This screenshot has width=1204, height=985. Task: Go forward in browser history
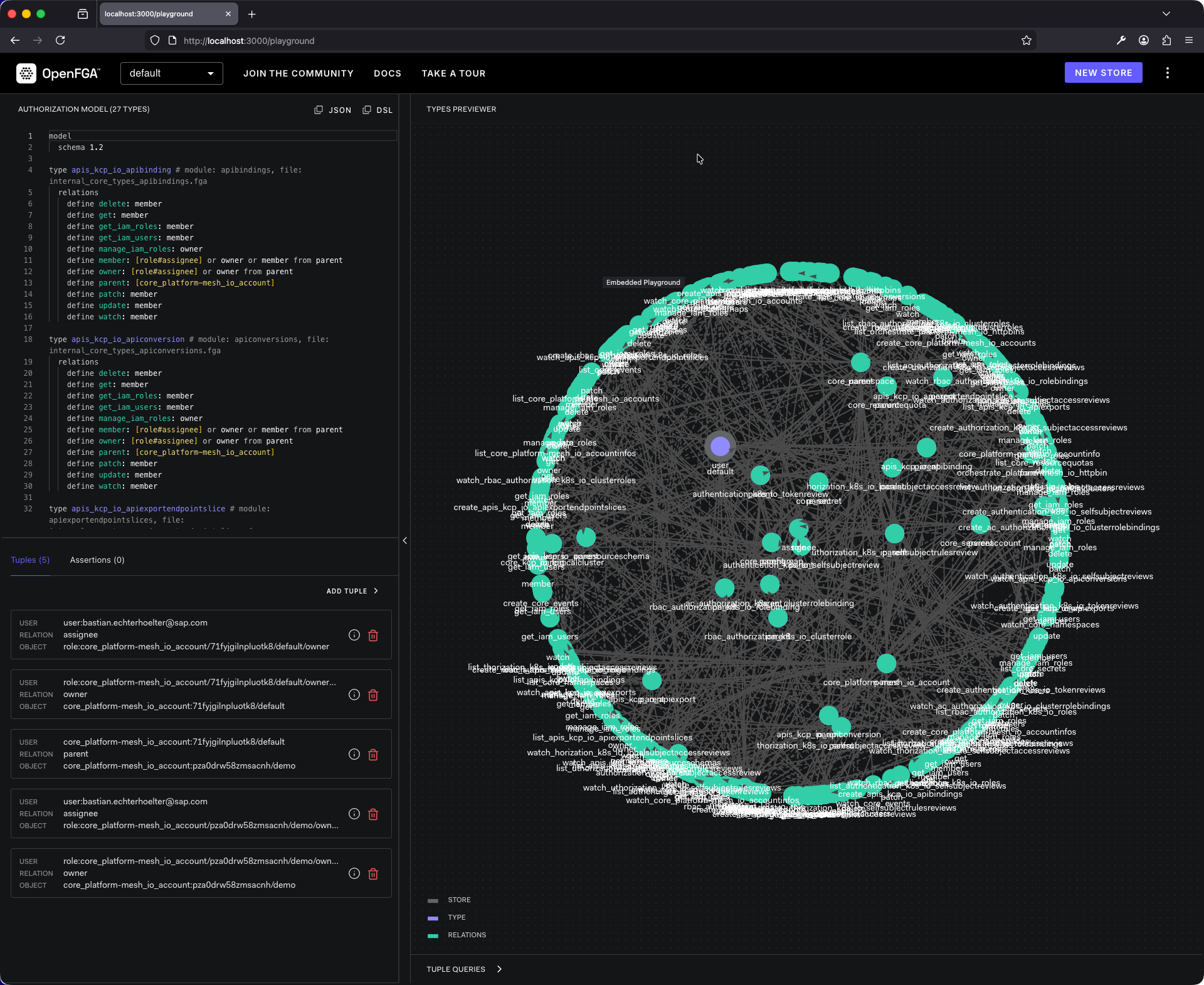point(38,40)
